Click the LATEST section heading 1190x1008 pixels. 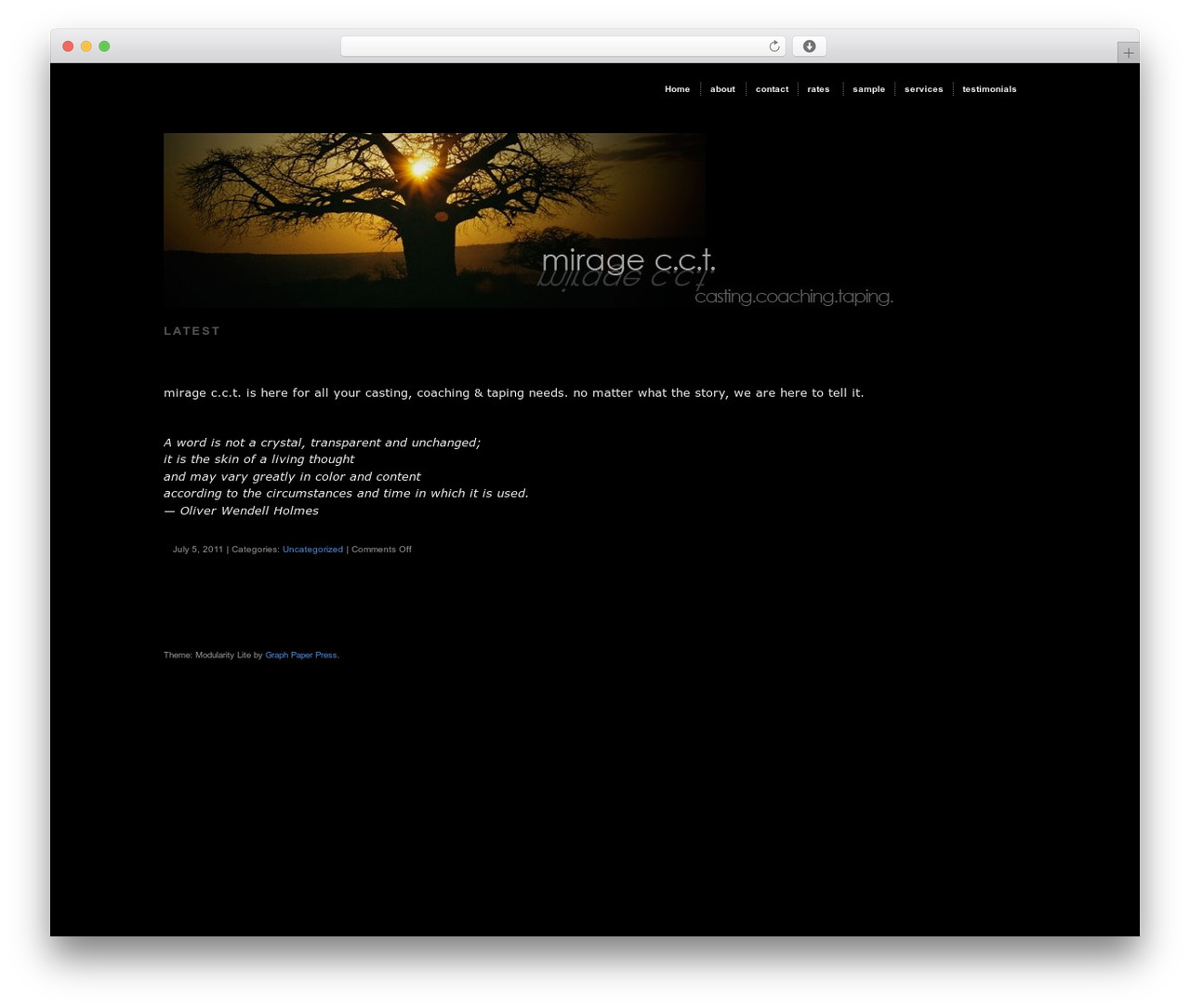(x=192, y=331)
